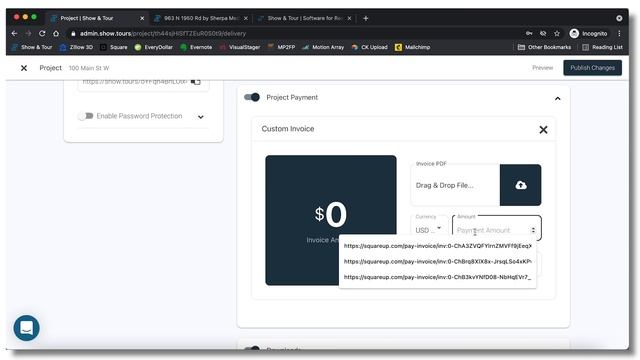640x360 pixels.
Task: Click the browser forward arrow
Action: point(28,33)
